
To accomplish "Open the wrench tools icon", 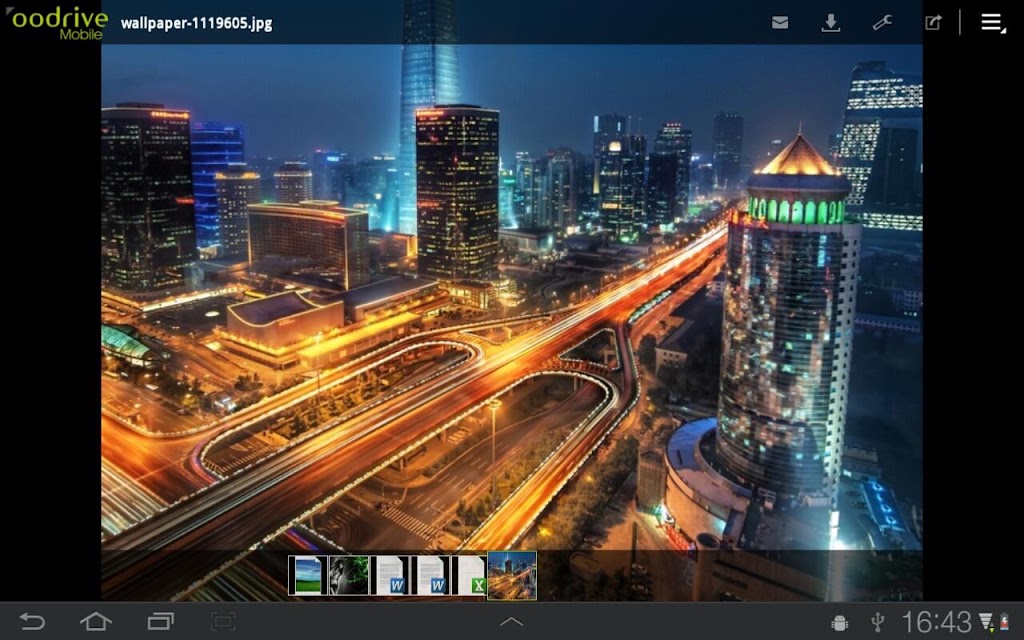I will coord(882,23).
